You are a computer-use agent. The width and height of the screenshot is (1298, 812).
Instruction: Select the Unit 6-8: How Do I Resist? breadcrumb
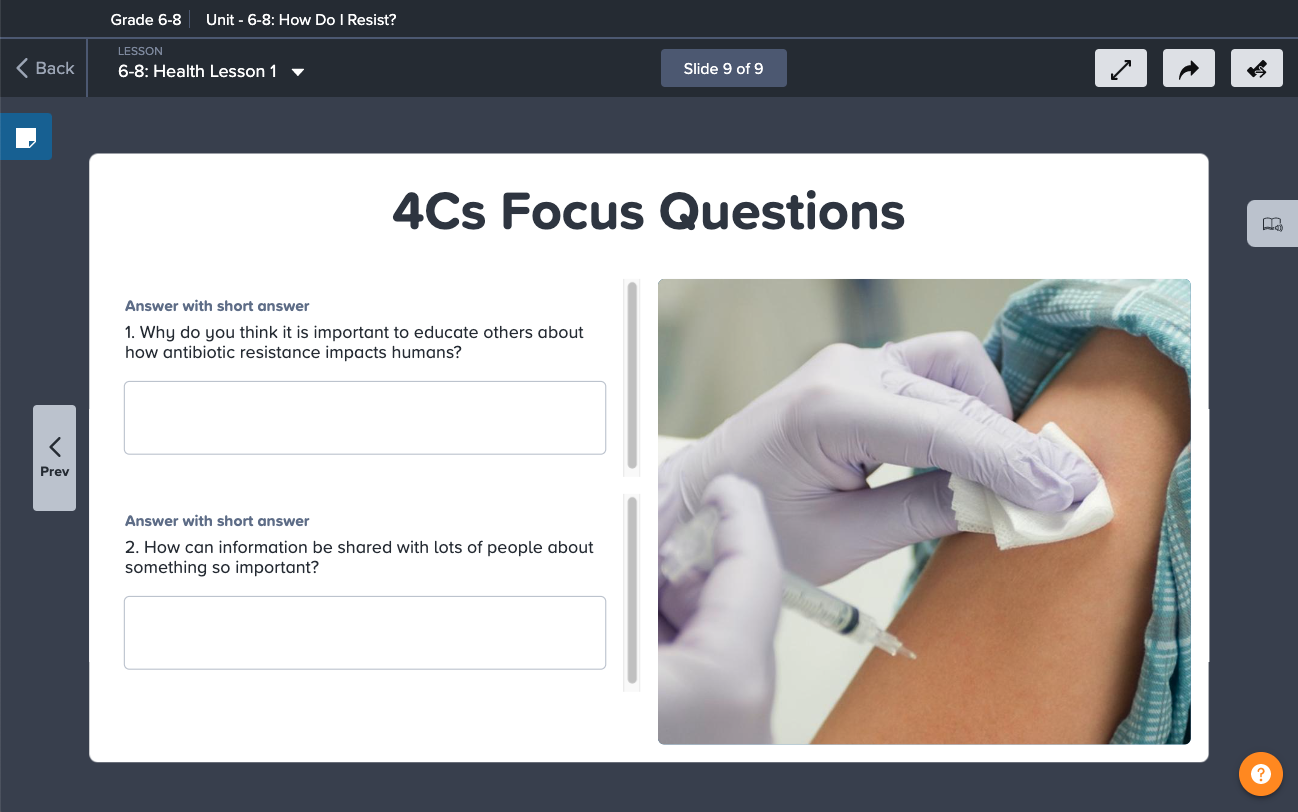(301, 19)
